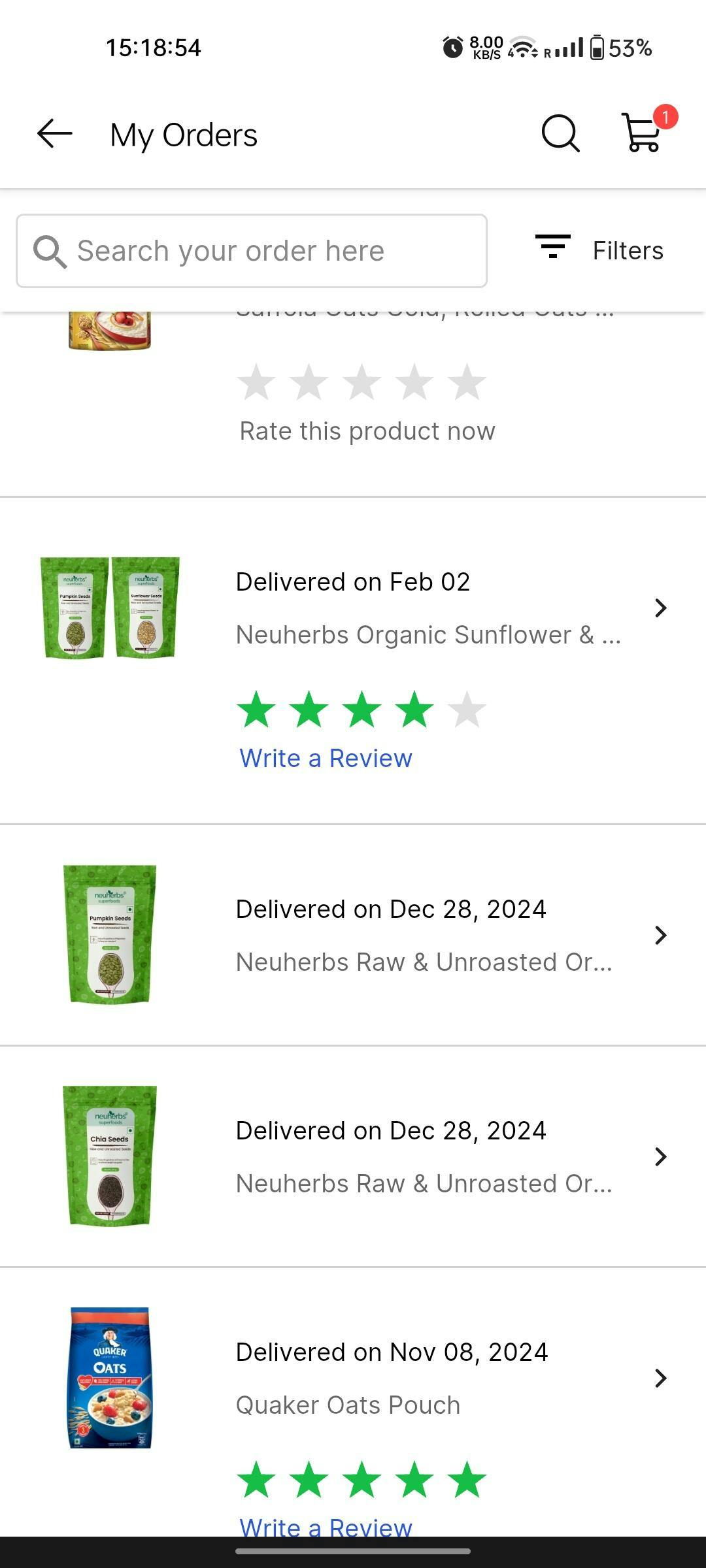The image size is (706, 1568).
Task: Write a Review for Quaker Oats Pouch
Action: click(326, 1527)
